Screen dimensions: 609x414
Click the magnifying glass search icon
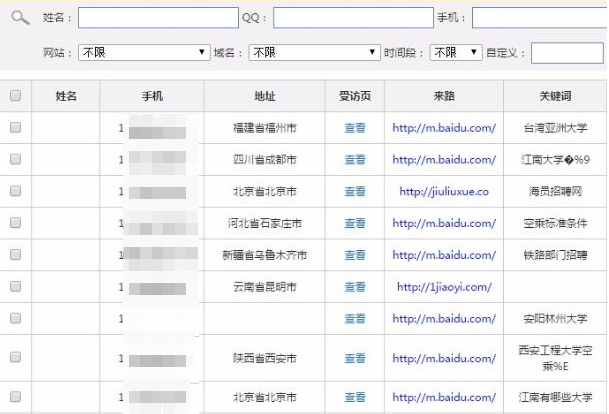(x=20, y=18)
